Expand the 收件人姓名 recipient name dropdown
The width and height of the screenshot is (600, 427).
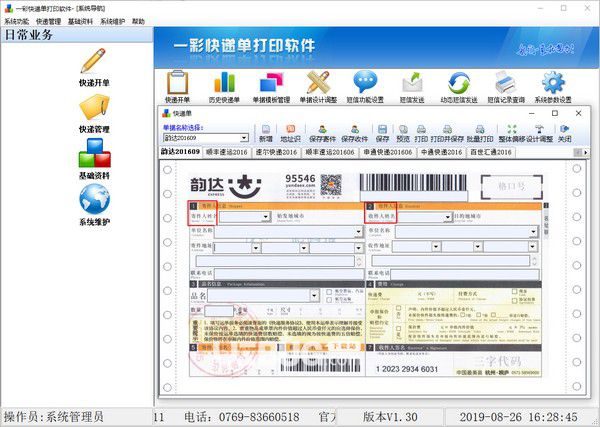coord(448,217)
